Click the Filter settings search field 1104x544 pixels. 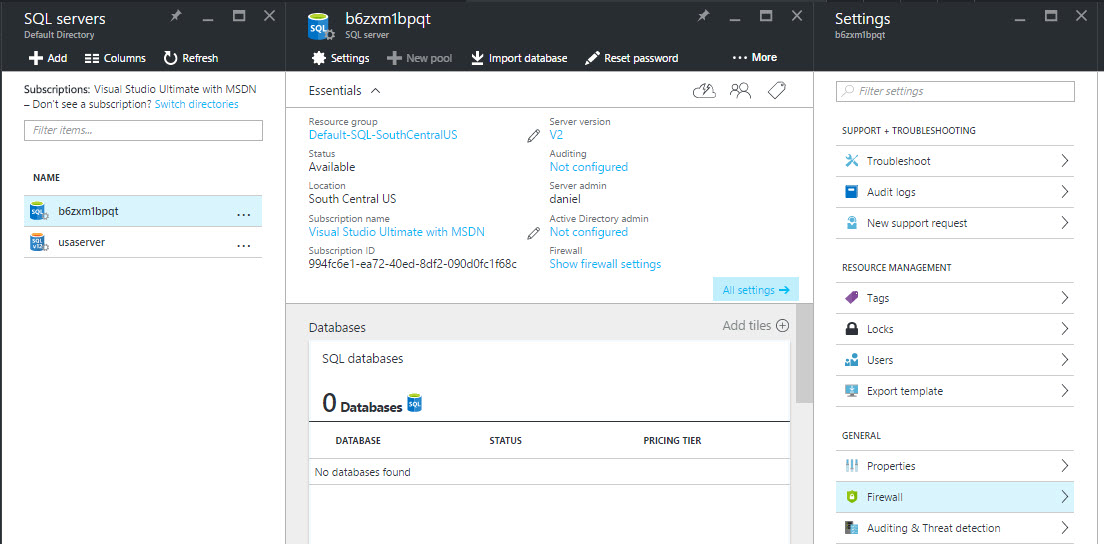pos(955,91)
